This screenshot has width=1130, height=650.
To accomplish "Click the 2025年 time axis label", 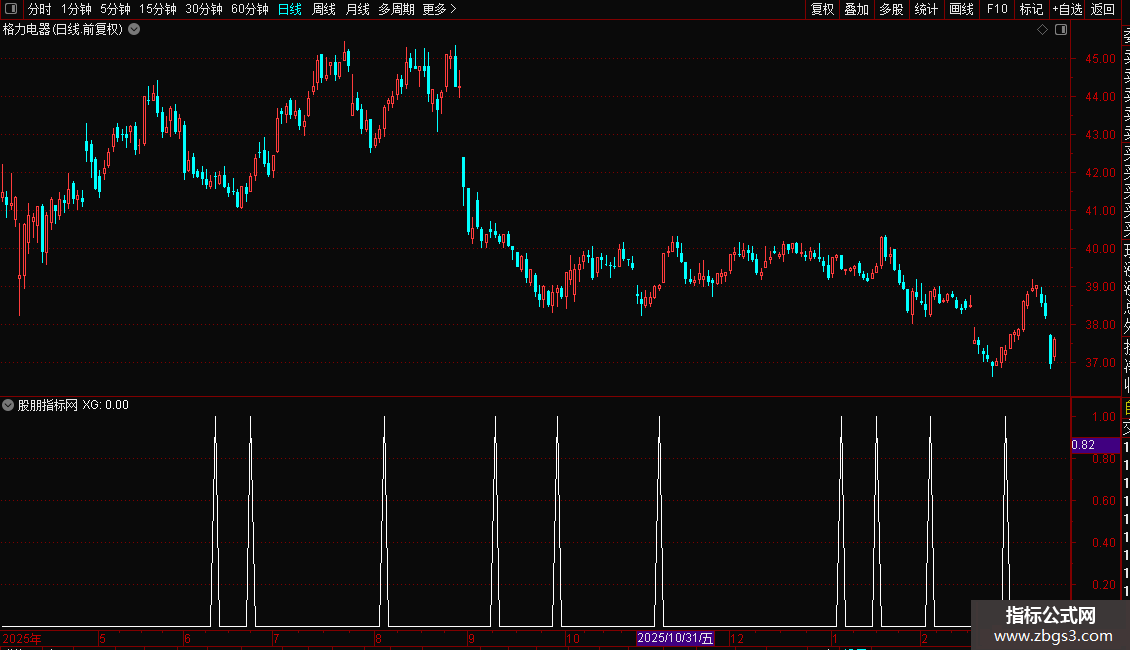I will [x=22, y=638].
